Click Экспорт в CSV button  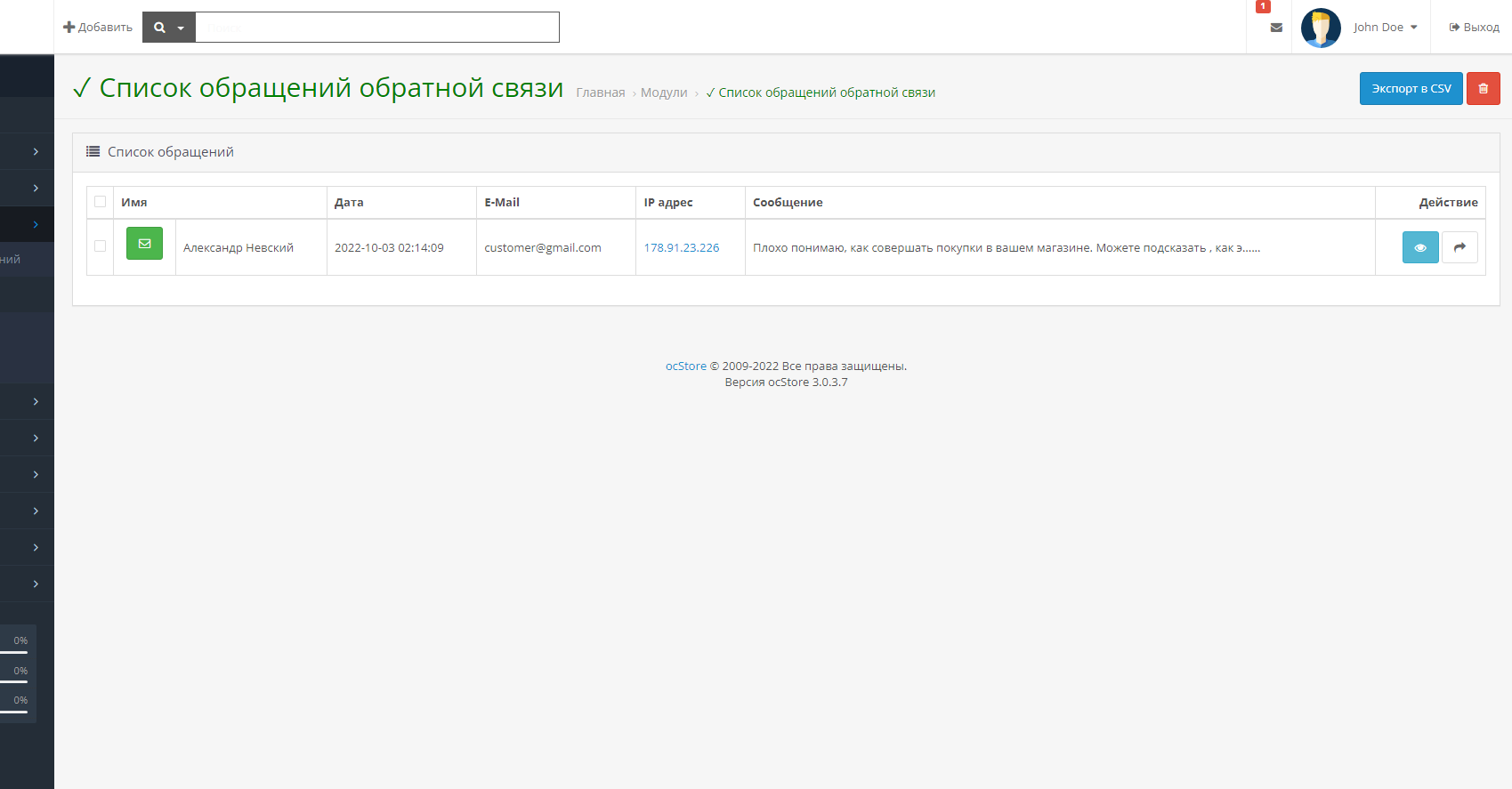pos(1411,88)
